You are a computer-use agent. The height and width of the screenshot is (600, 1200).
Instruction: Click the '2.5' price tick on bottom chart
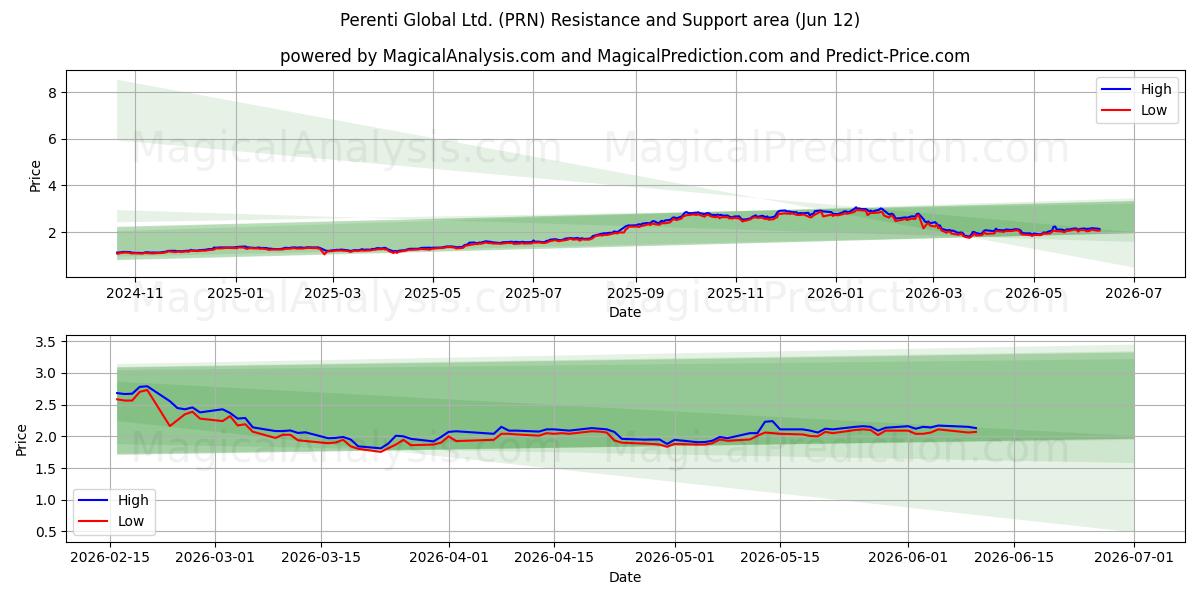[44, 405]
